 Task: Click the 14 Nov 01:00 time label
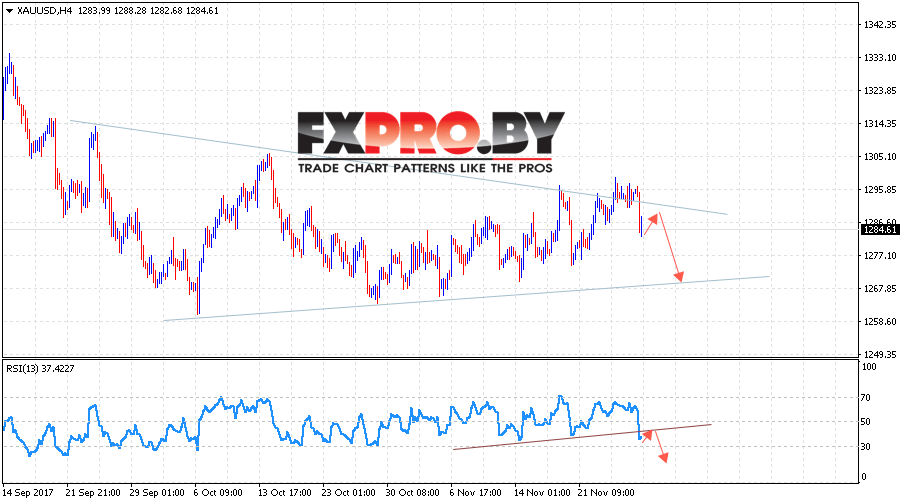(x=542, y=493)
